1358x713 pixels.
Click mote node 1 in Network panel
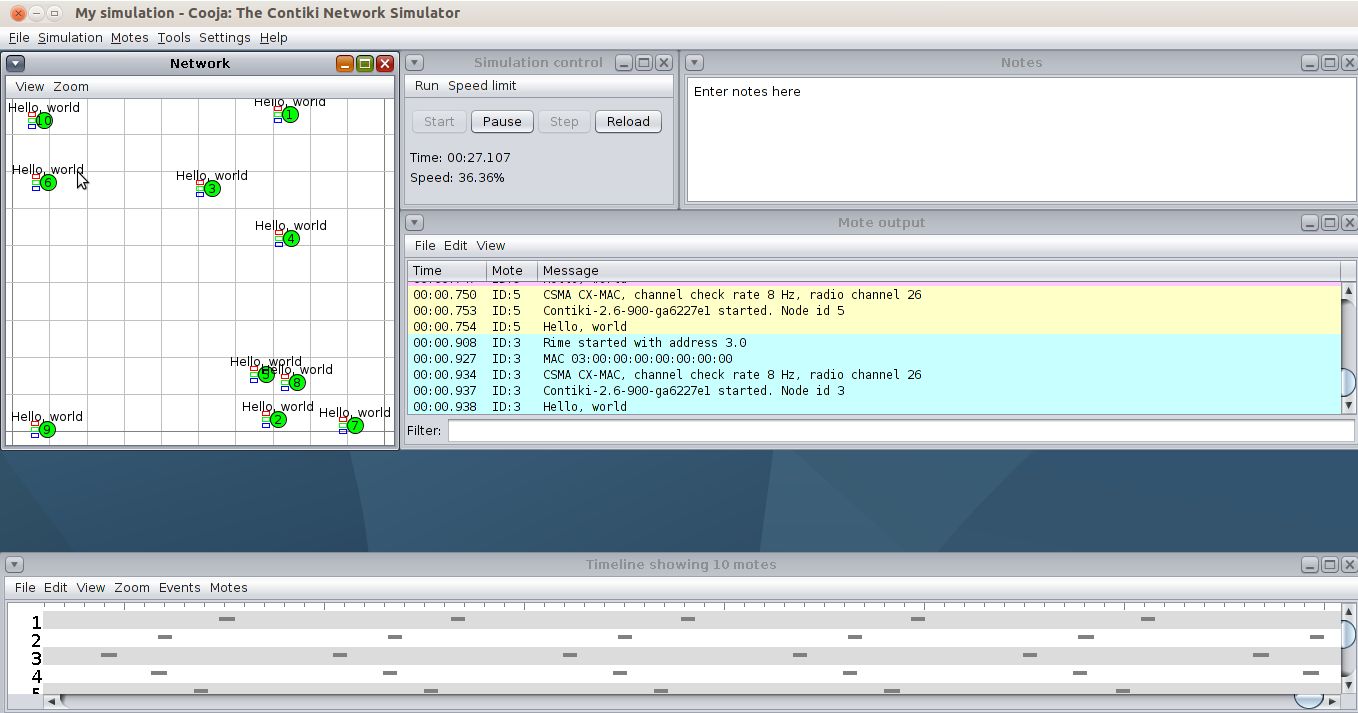pyautogui.click(x=290, y=115)
